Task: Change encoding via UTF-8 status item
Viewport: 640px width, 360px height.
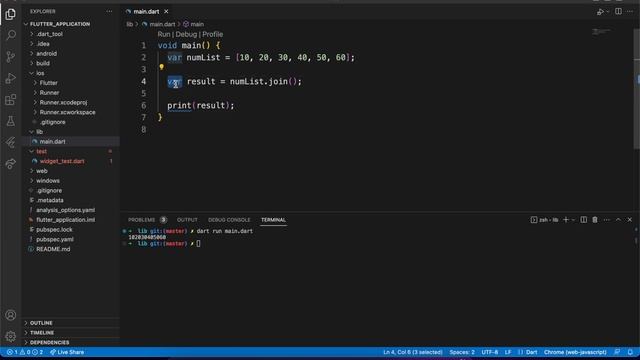Action: pos(489,352)
